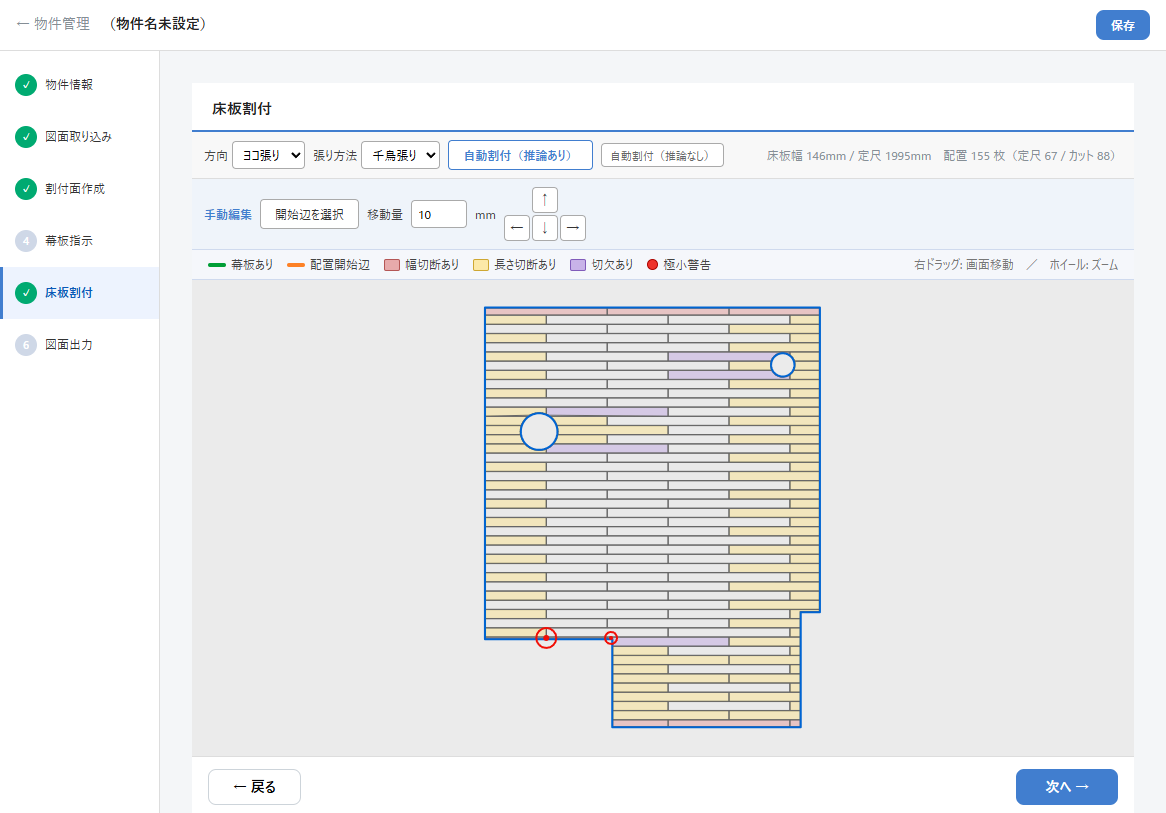Go to 図面出力 step in sidebar
The width and height of the screenshot is (1166, 813).
(x=80, y=345)
